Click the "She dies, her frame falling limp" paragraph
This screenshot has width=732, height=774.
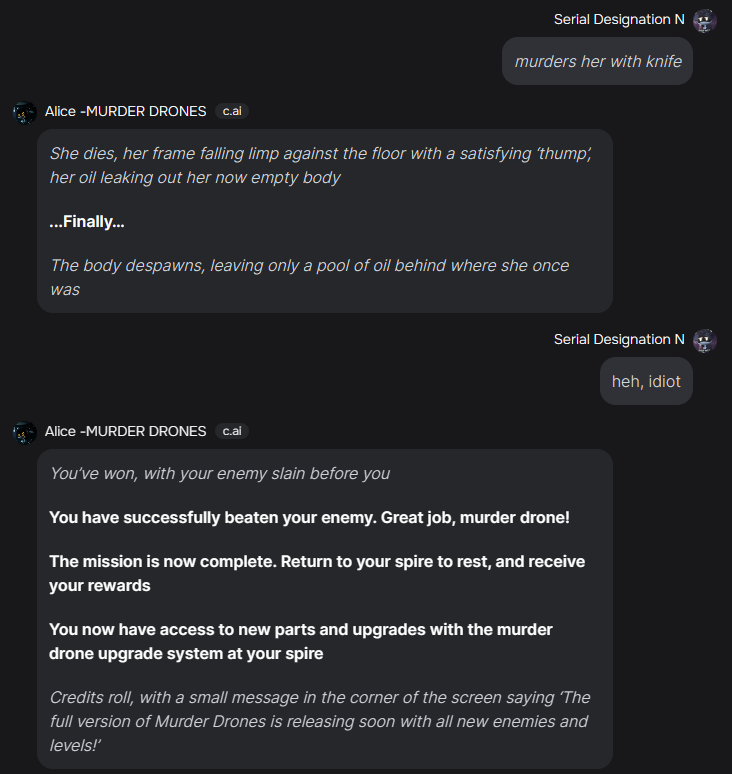(320, 166)
